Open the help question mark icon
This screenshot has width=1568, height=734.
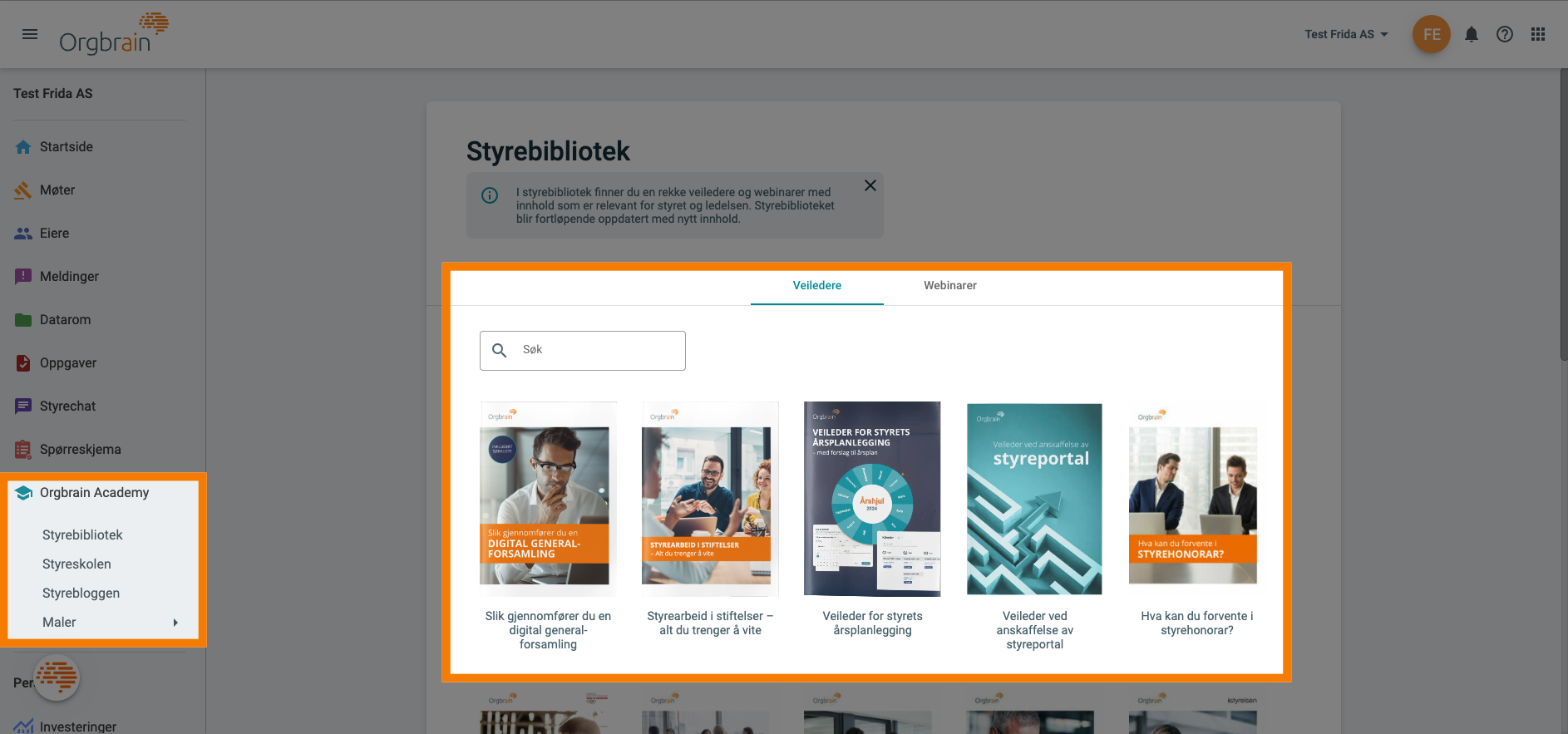[x=1504, y=34]
